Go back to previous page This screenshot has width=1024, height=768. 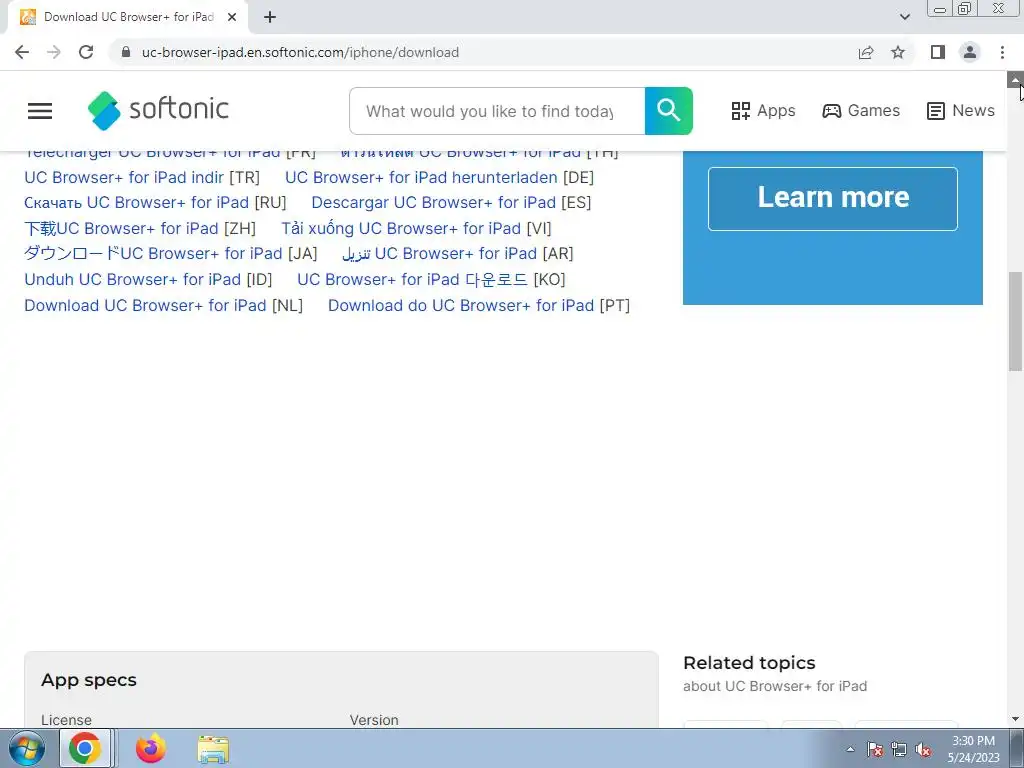point(22,52)
